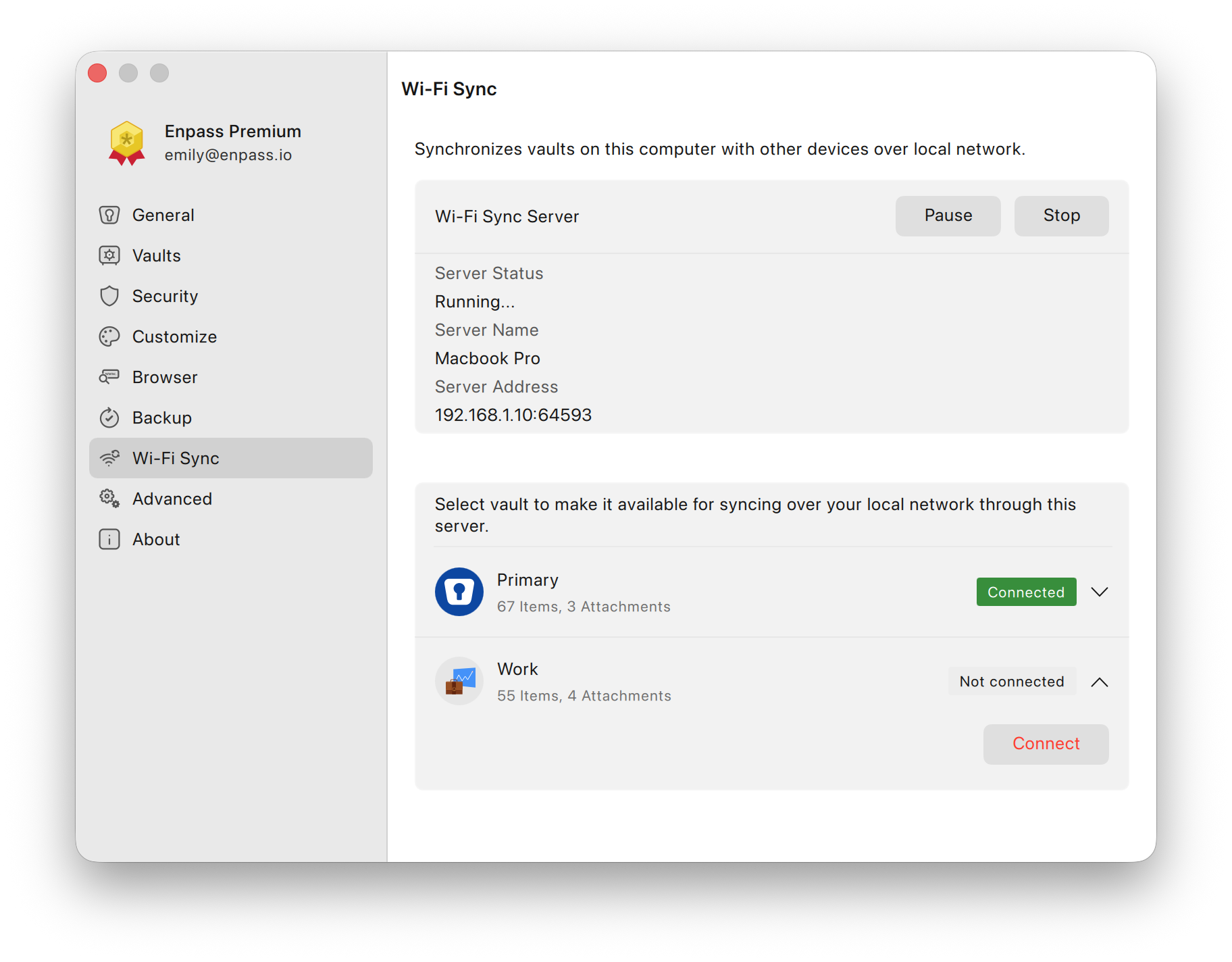Select the Wi-Fi Sync sidebar item
The width and height of the screenshot is (1232, 962).
231,458
